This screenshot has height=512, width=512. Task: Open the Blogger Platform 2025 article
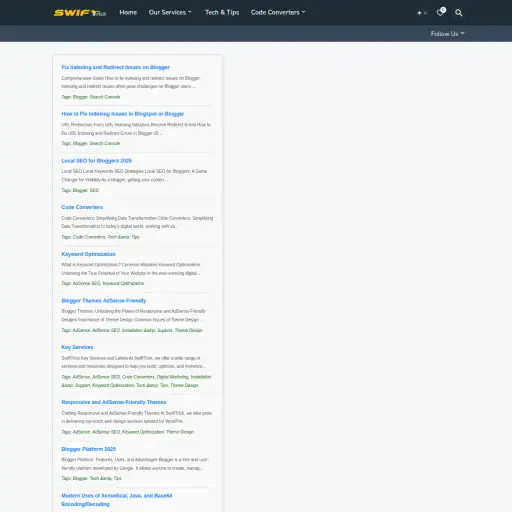click(88, 449)
